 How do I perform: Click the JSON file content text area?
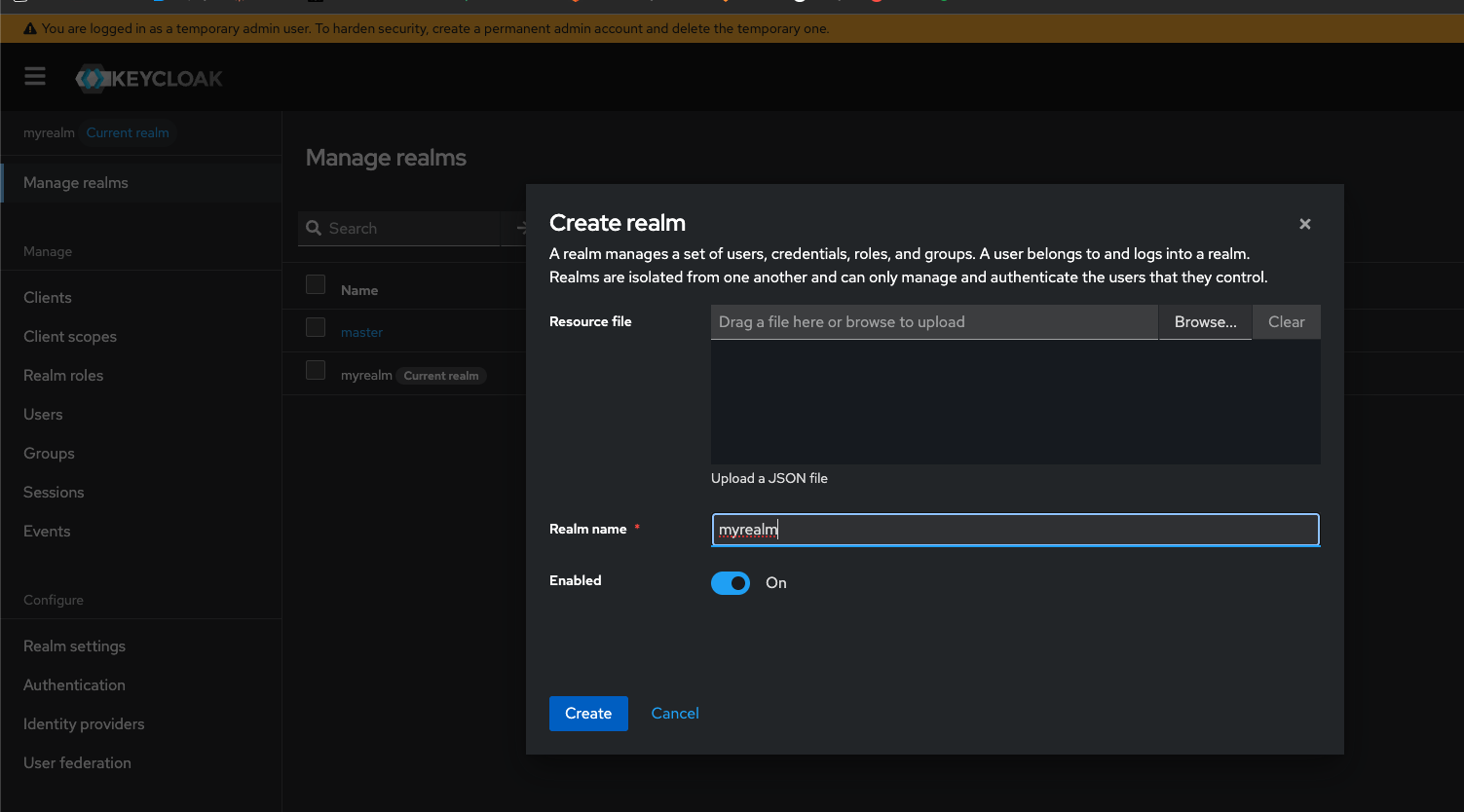point(1015,402)
